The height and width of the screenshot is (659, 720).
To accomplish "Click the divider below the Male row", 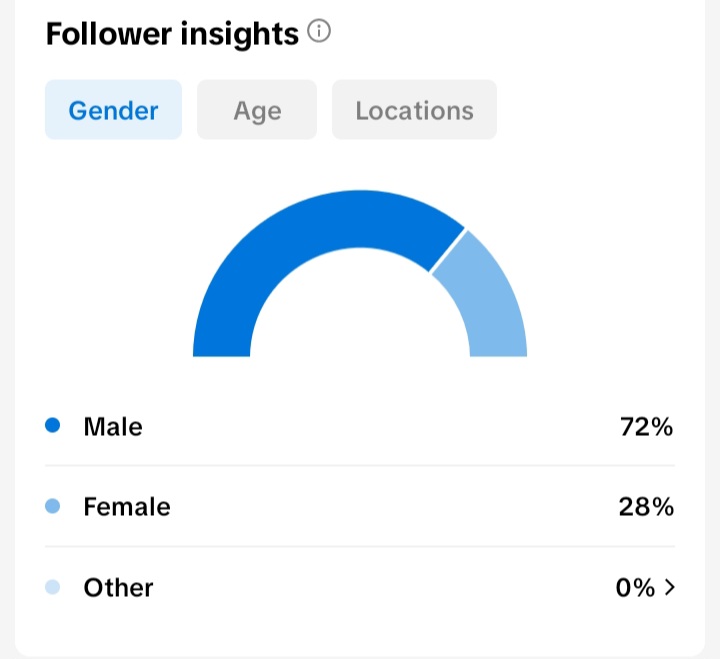I will tap(360, 465).
